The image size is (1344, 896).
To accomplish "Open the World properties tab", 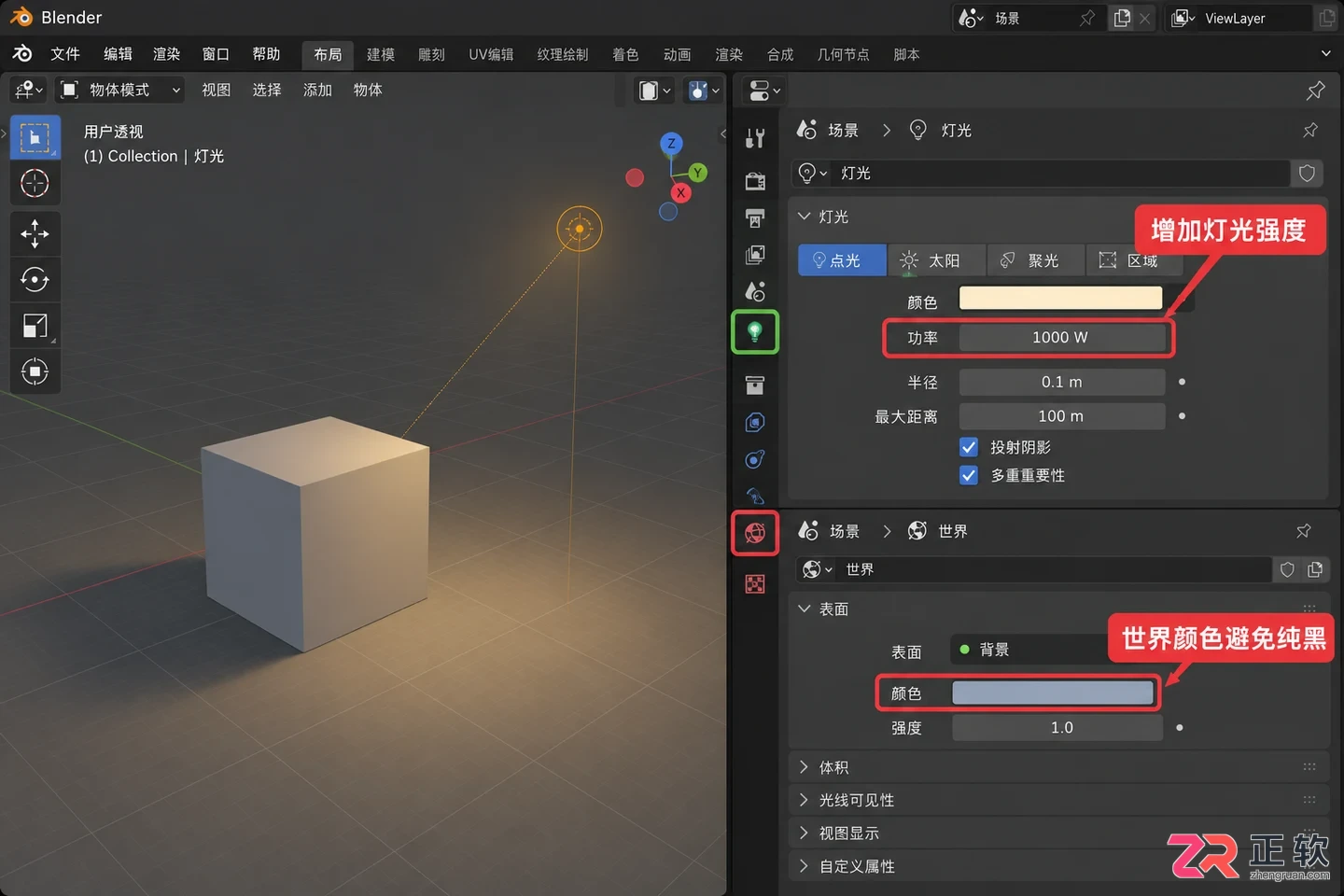I will pyautogui.click(x=755, y=533).
